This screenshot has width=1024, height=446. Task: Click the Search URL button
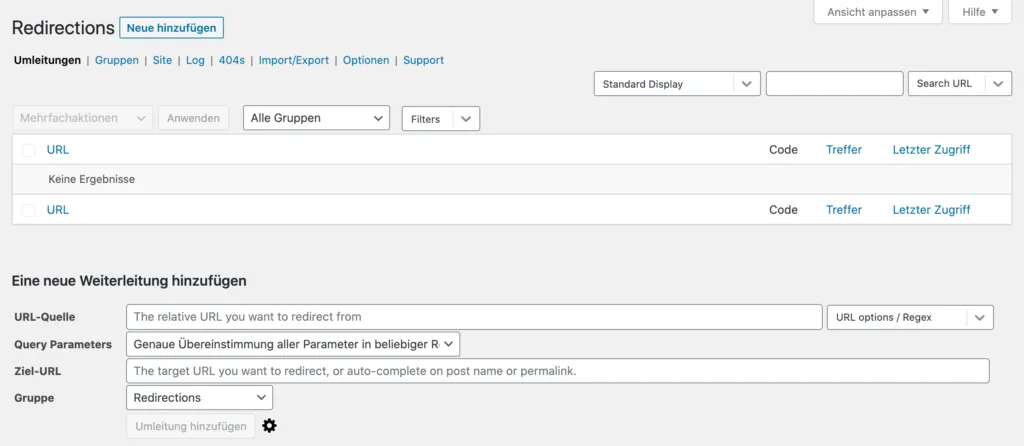pos(947,84)
